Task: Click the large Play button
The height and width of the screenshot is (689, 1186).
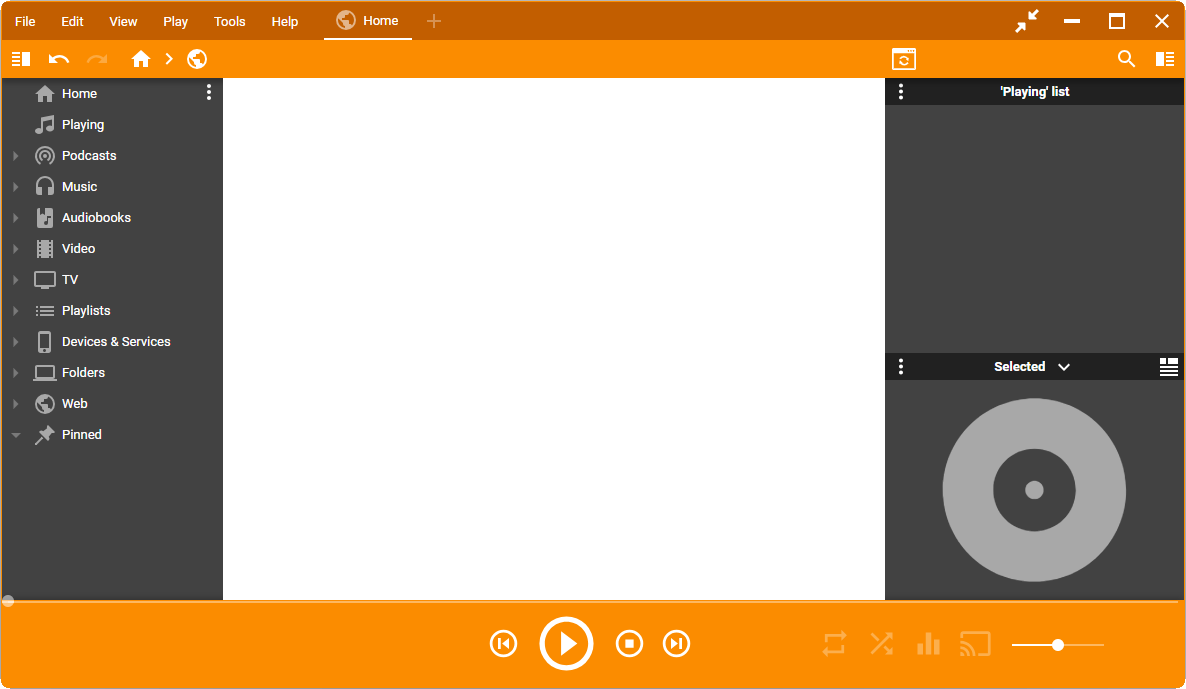Action: click(566, 643)
